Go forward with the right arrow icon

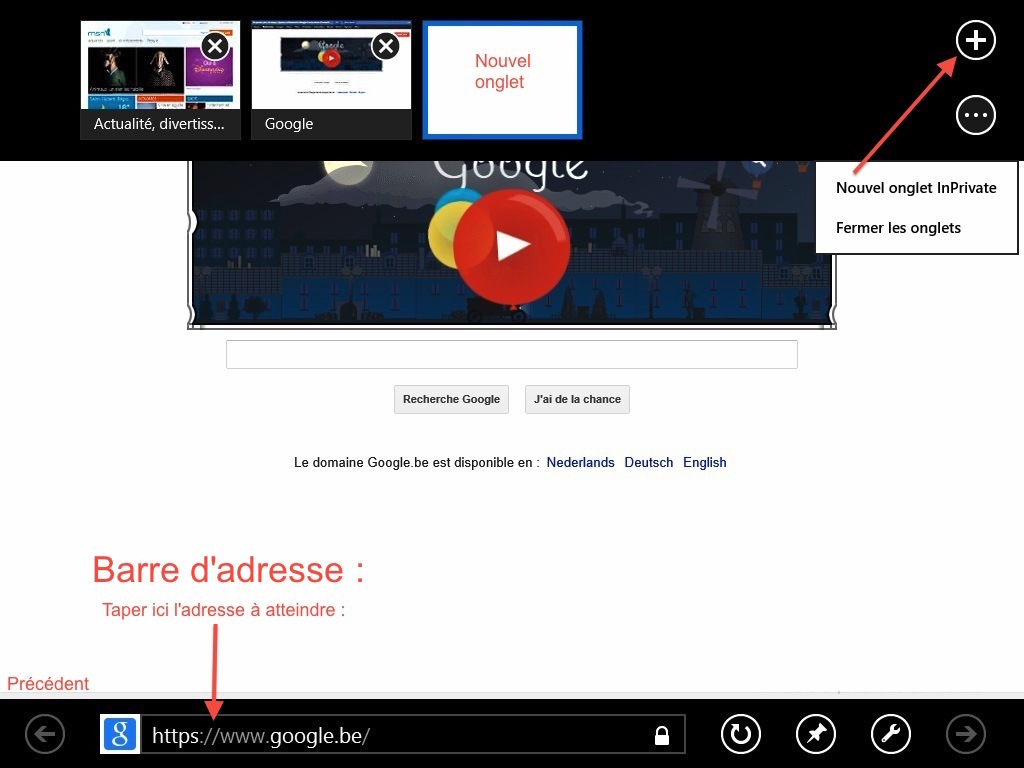point(967,734)
